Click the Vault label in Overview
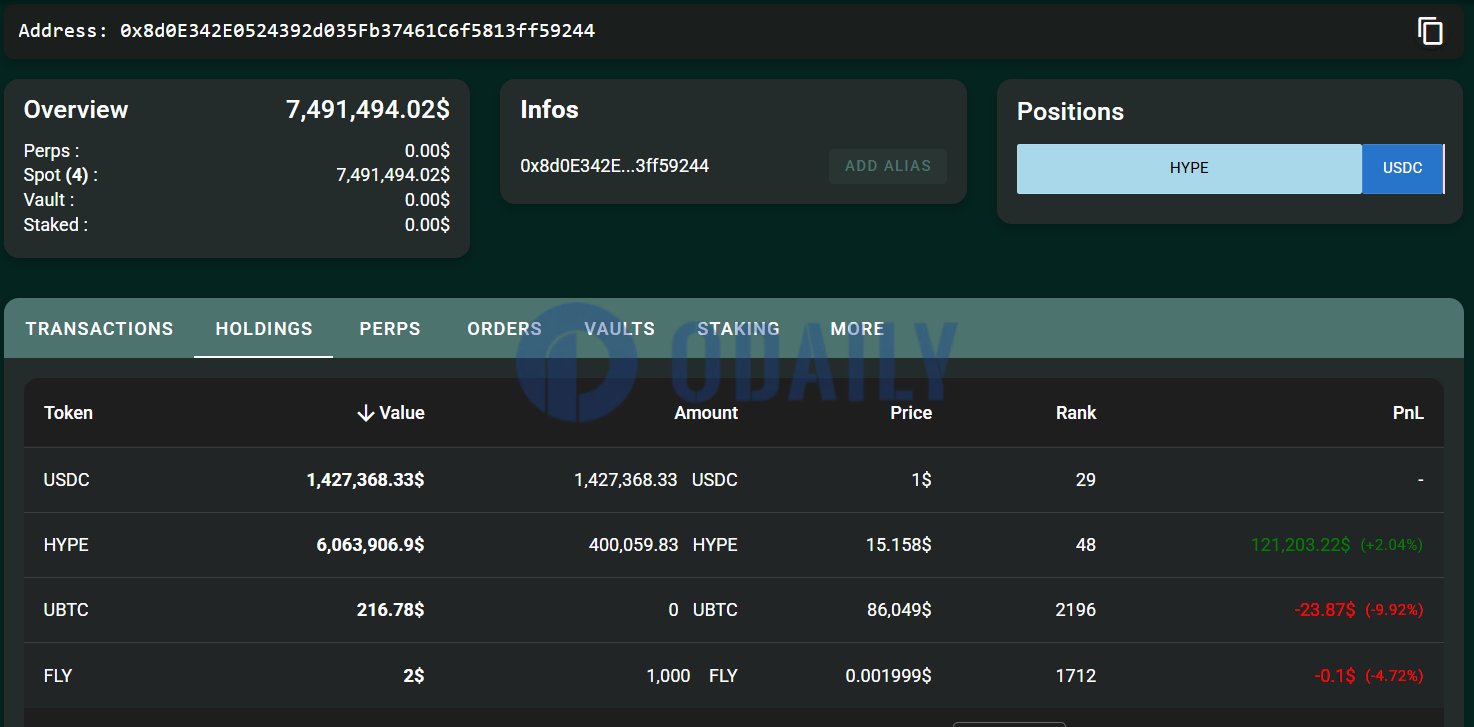Viewport: 1474px width, 727px height. [x=49, y=200]
